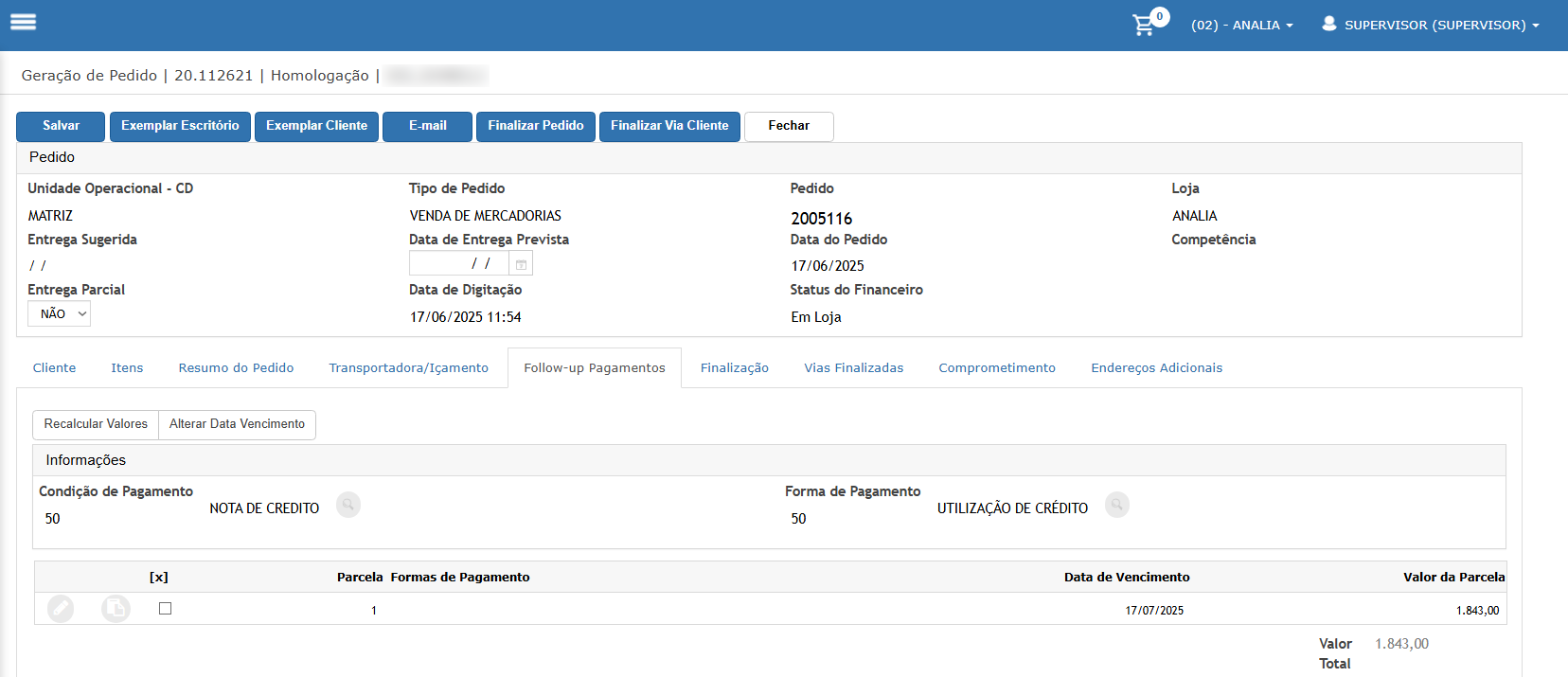Click the supervisor user profile icon
This screenshot has height=677, width=1568.
pyautogui.click(x=1329, y=24)
